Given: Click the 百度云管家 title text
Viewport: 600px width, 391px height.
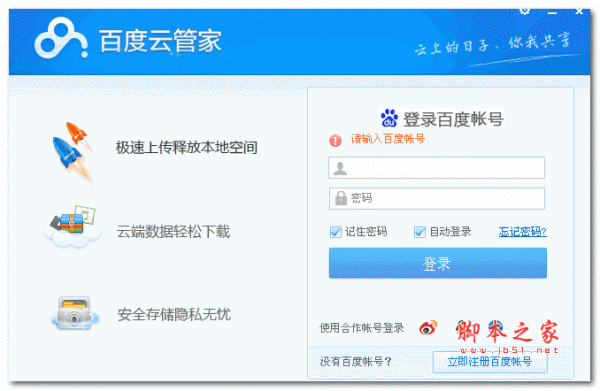Looking at the screenshot, I should 160,41.
